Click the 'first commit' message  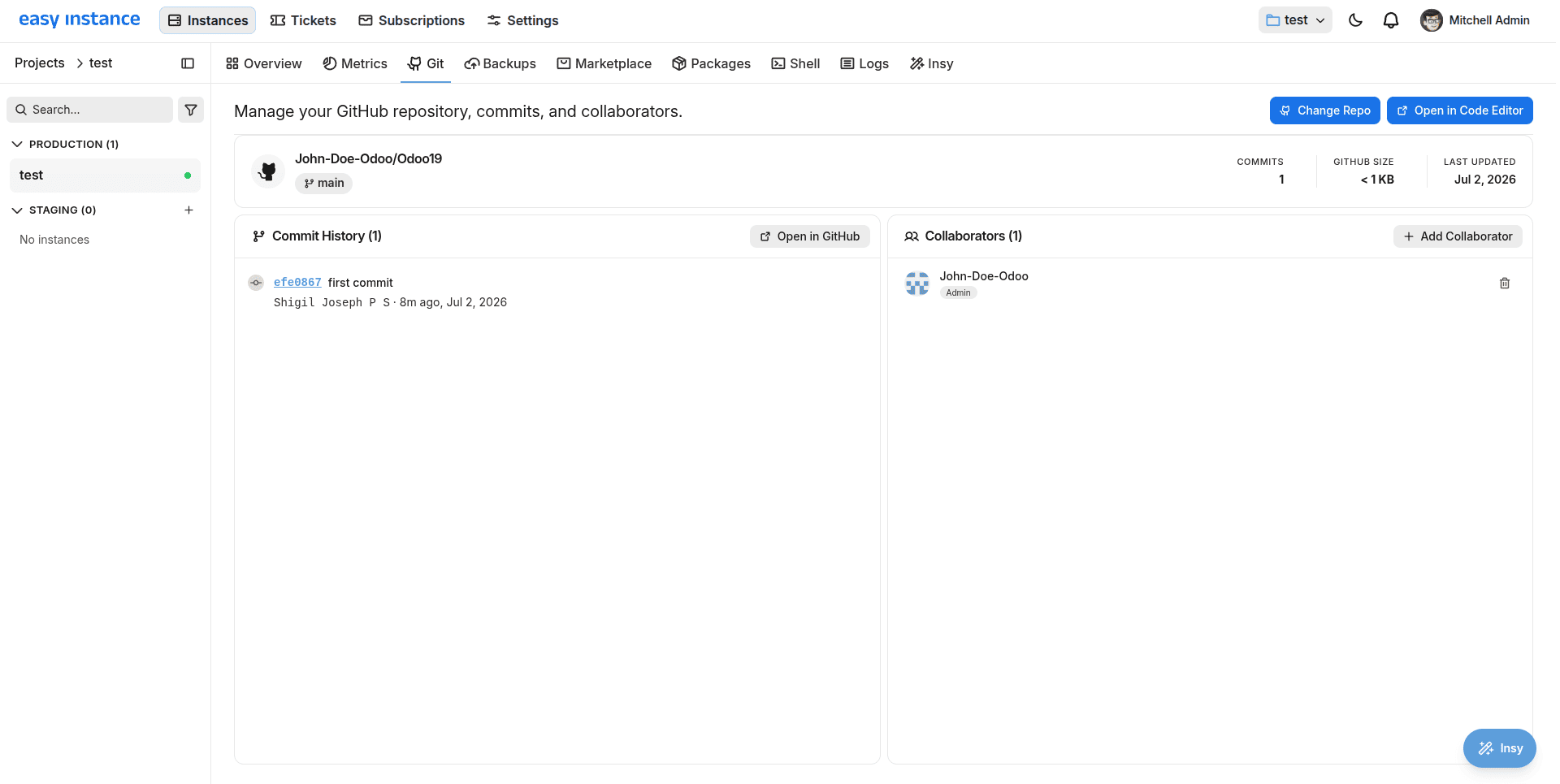pos(360,283)
